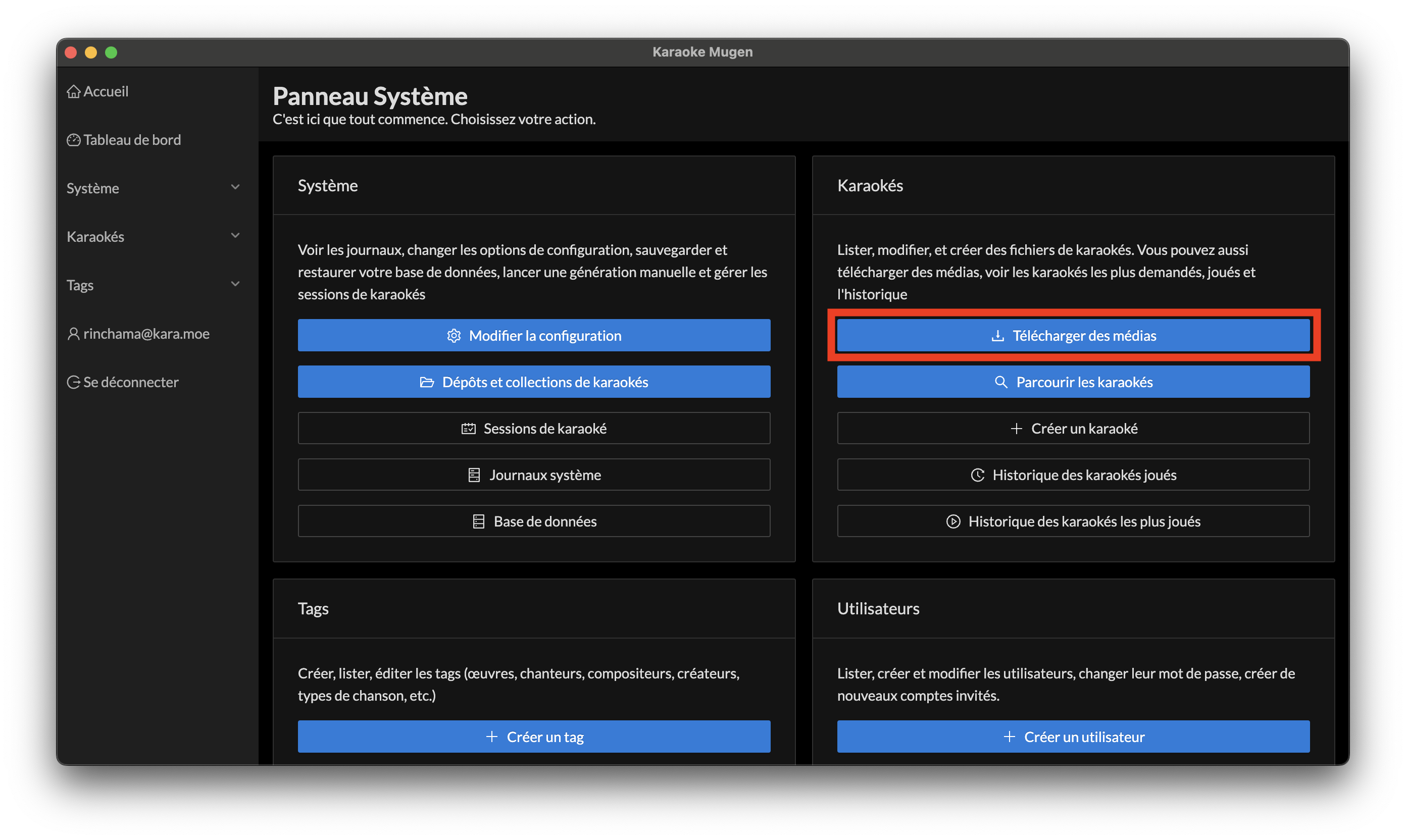Viewport: 1406px width, 840px height.
Task: Click the folder icon on Dépôts et collections
Action: coord(426,383)
